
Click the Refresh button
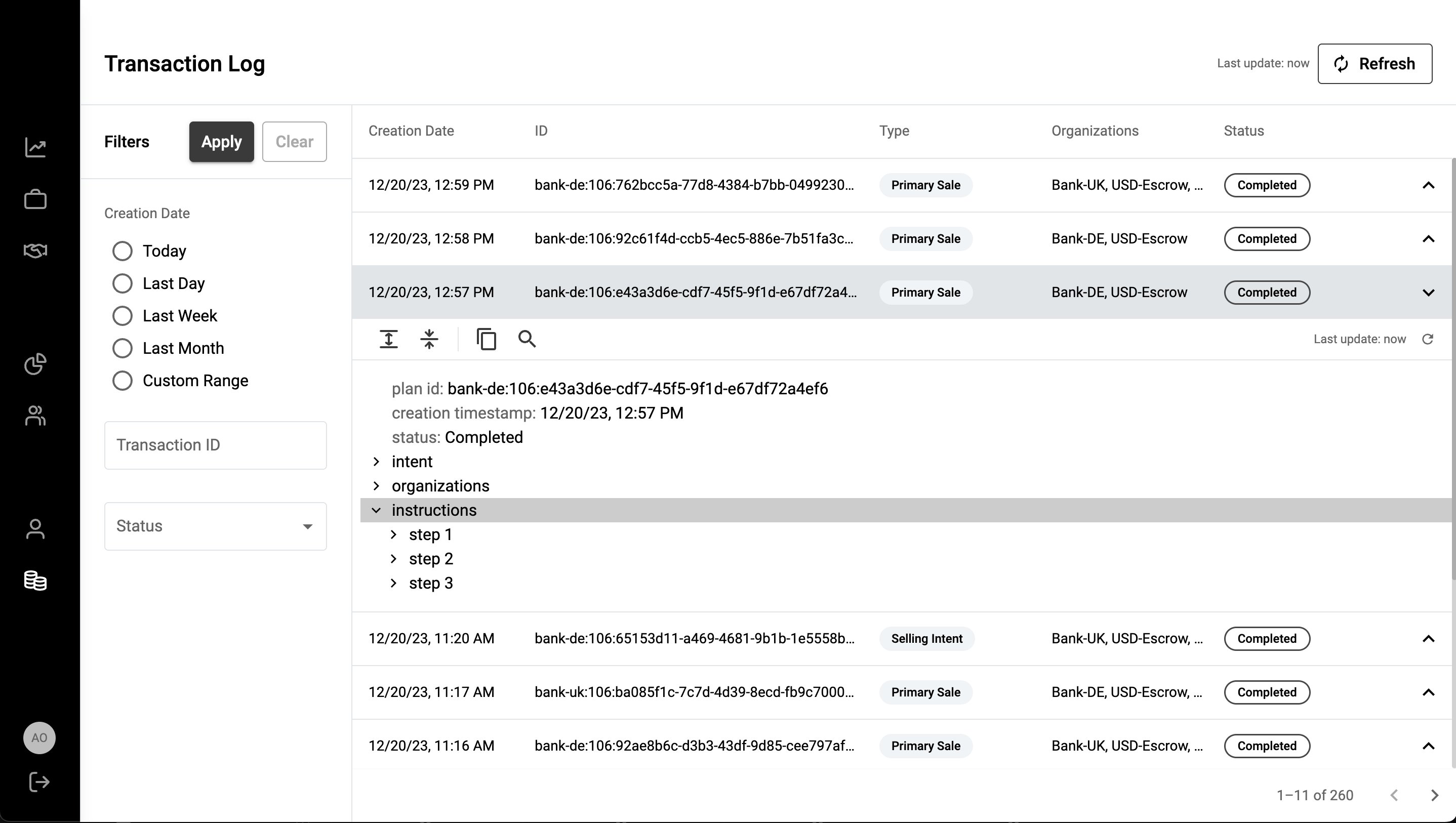1374,64
